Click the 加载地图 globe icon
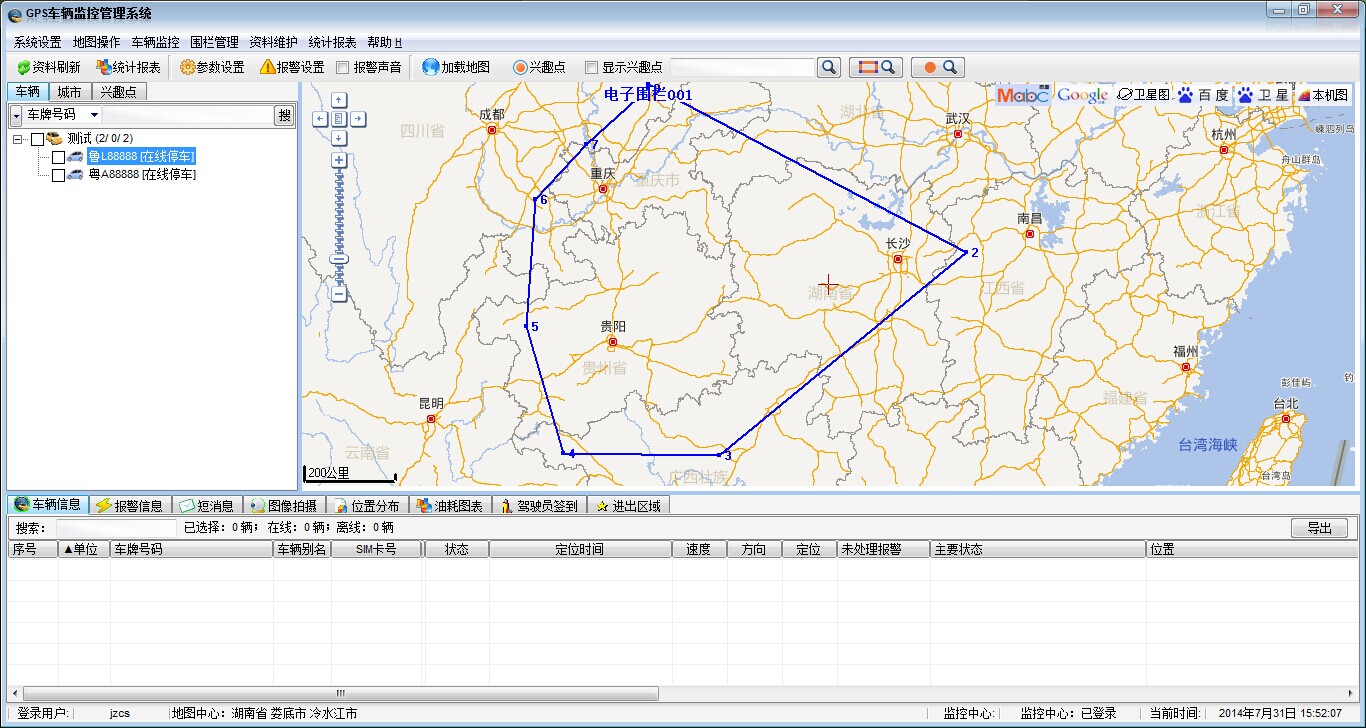 click(430, 67)
